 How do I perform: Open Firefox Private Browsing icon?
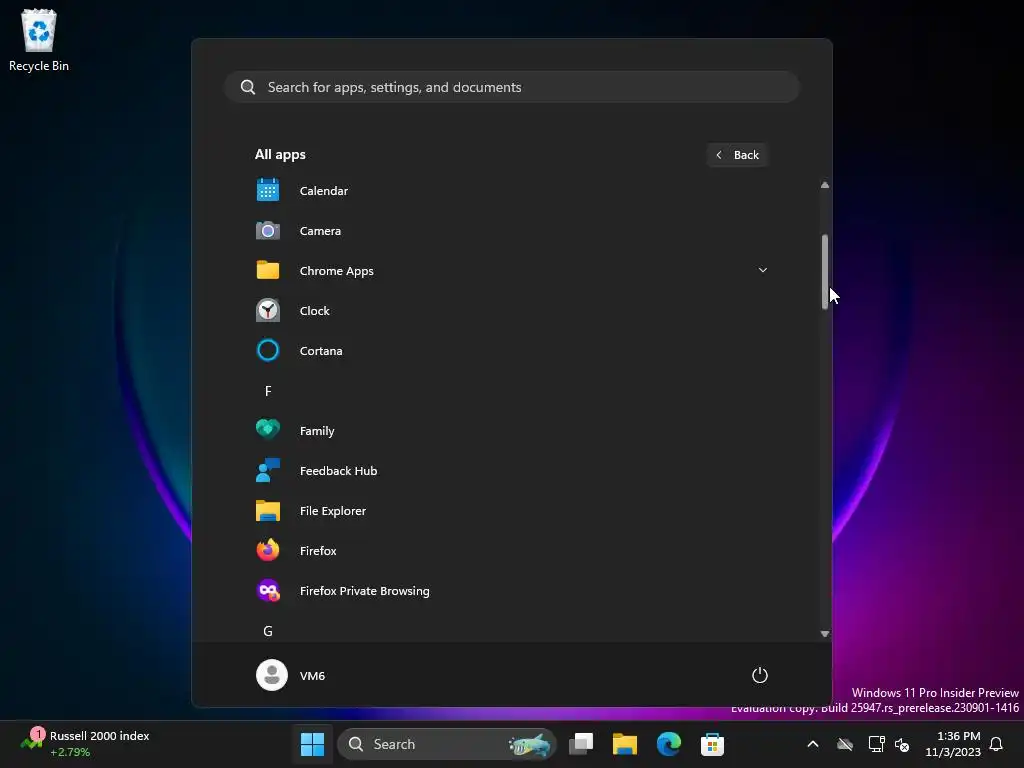coord(268,590)
